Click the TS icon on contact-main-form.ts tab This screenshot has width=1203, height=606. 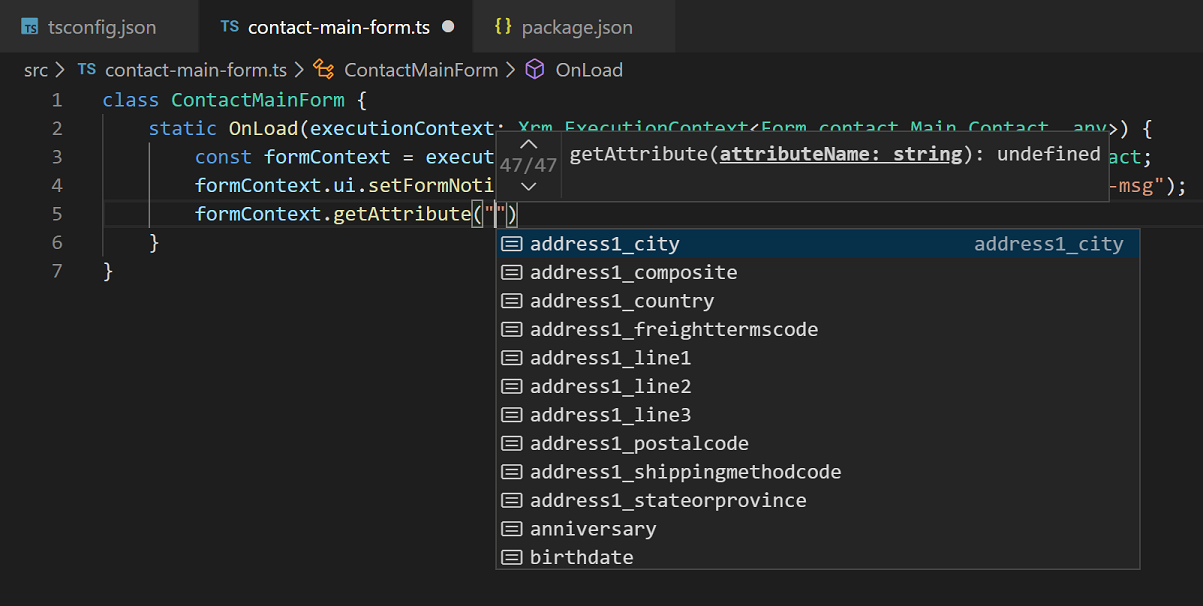pos(230,27)
